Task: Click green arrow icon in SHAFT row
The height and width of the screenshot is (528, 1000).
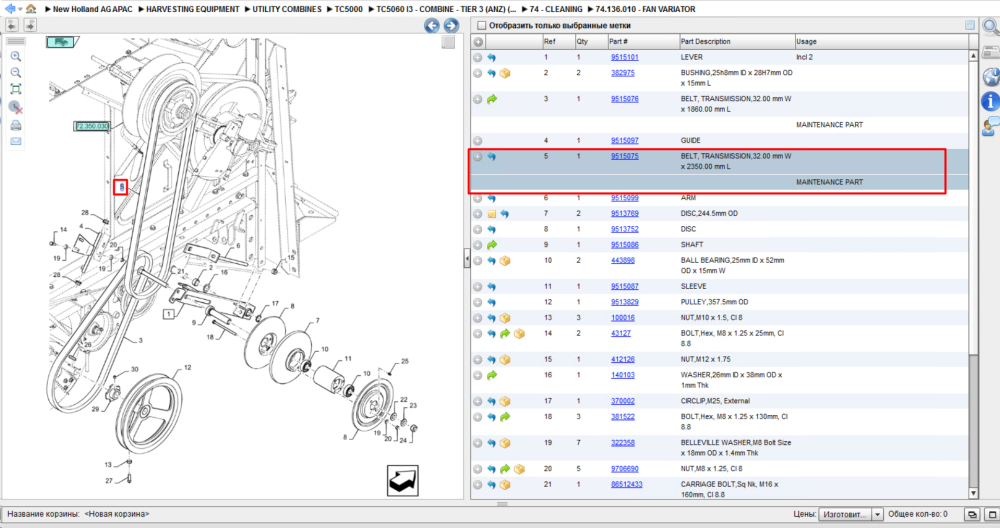Action: click(x=492, y=245)
